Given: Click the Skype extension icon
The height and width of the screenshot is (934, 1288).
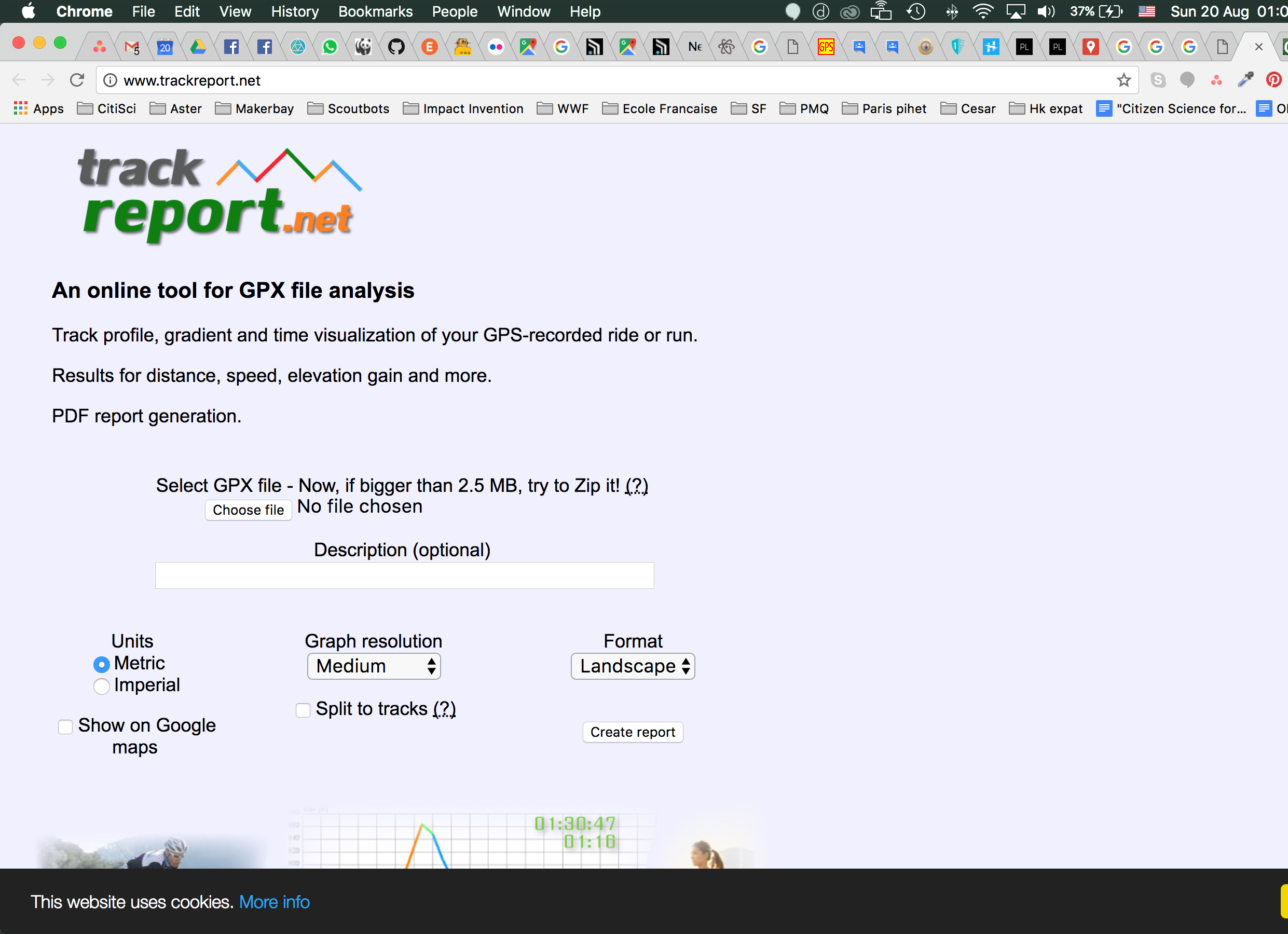Looking at the screenshot, I should tap(1158, 80).
